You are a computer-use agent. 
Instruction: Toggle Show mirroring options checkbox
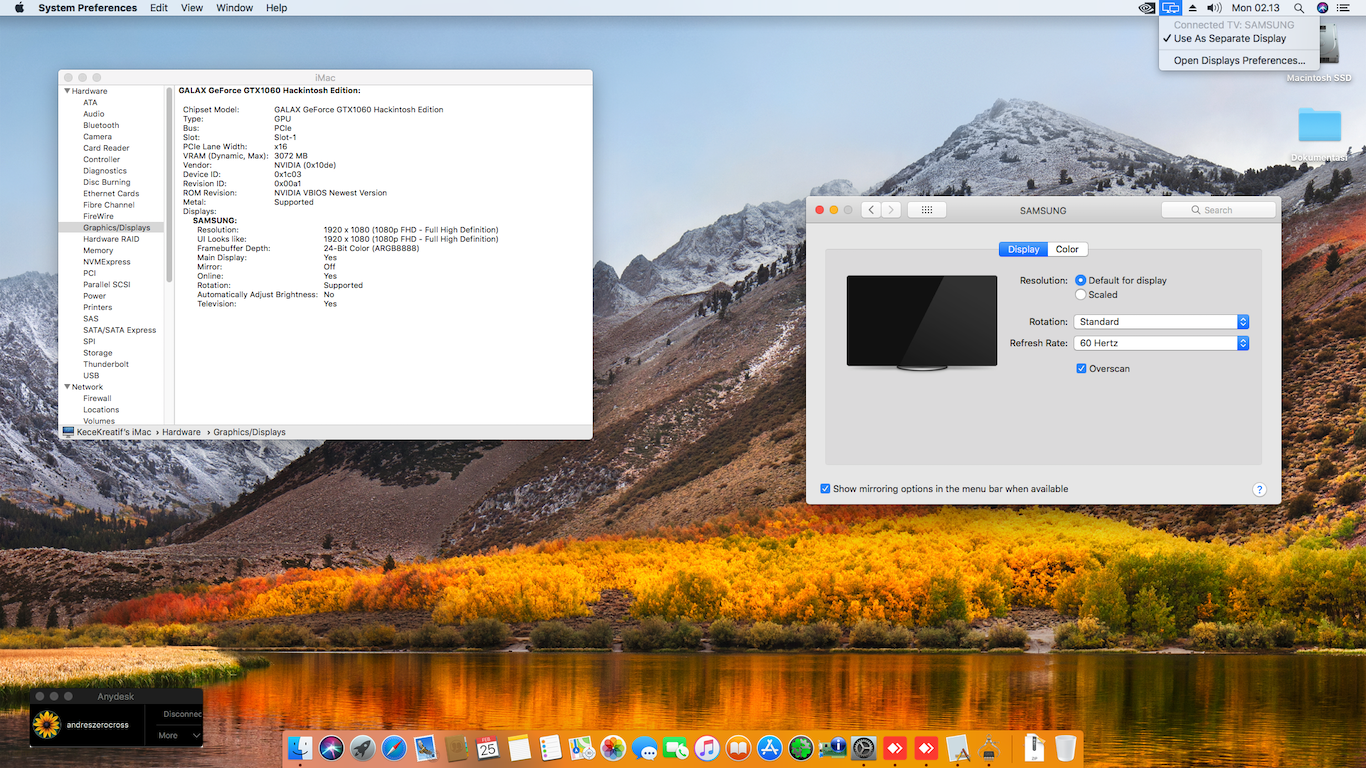[825, 489]
